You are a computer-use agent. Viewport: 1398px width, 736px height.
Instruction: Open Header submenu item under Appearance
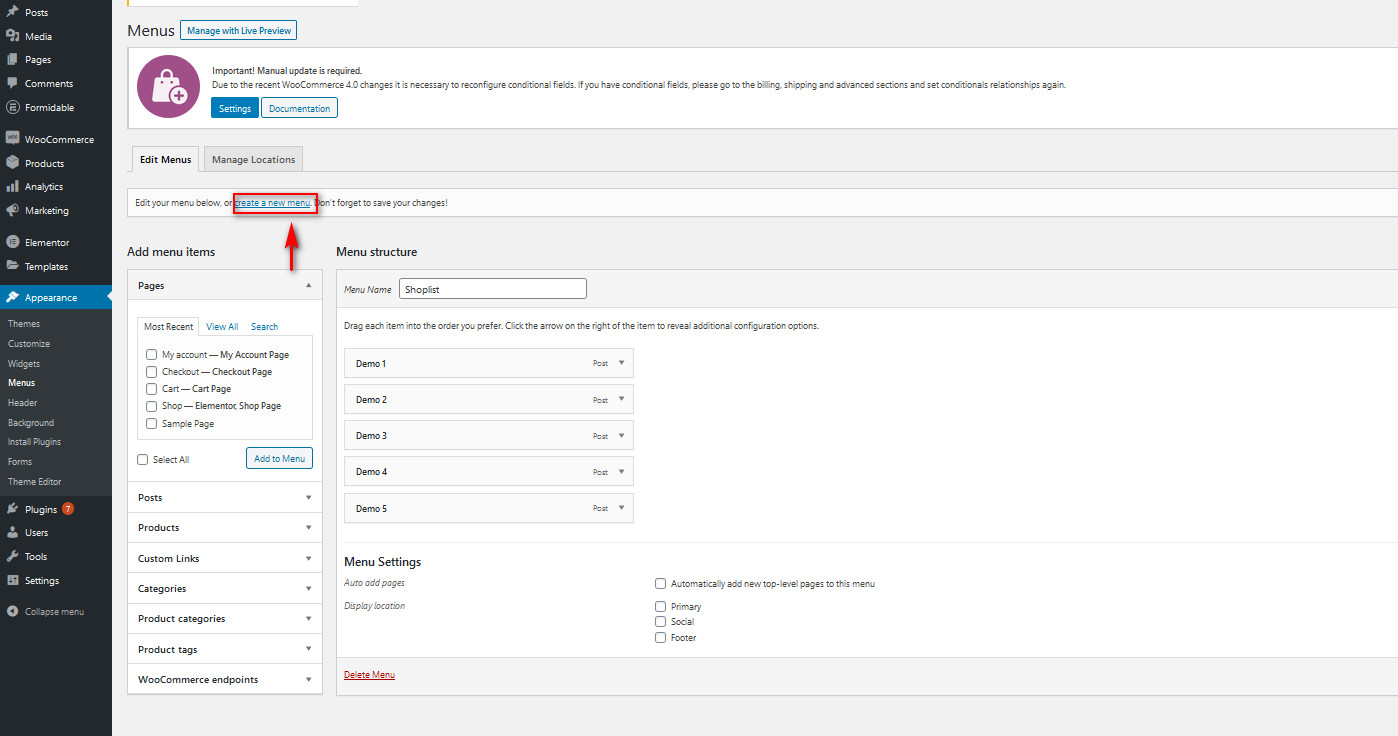pos(23,403)
